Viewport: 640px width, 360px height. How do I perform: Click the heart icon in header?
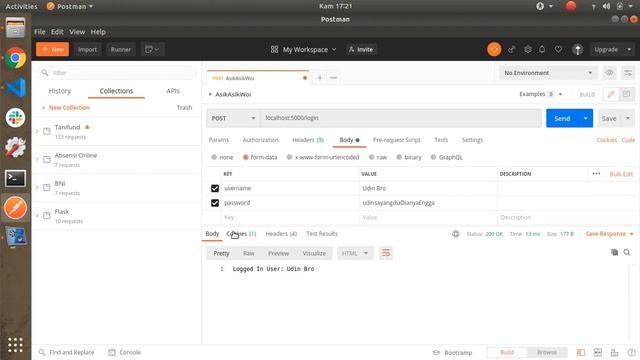coord(558,49)
